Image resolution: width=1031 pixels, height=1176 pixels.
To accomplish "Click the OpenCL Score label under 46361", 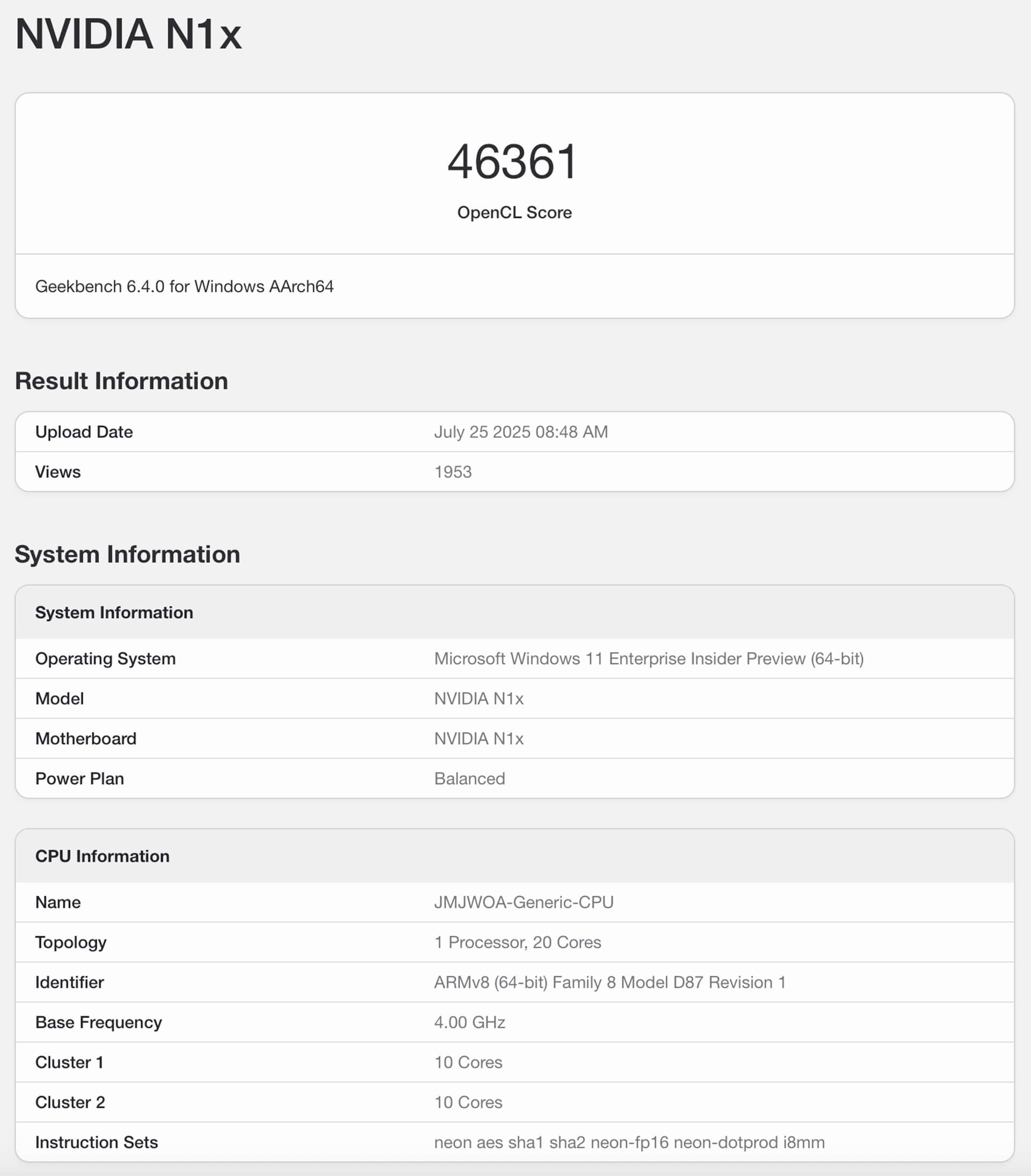I will point(514,212).
